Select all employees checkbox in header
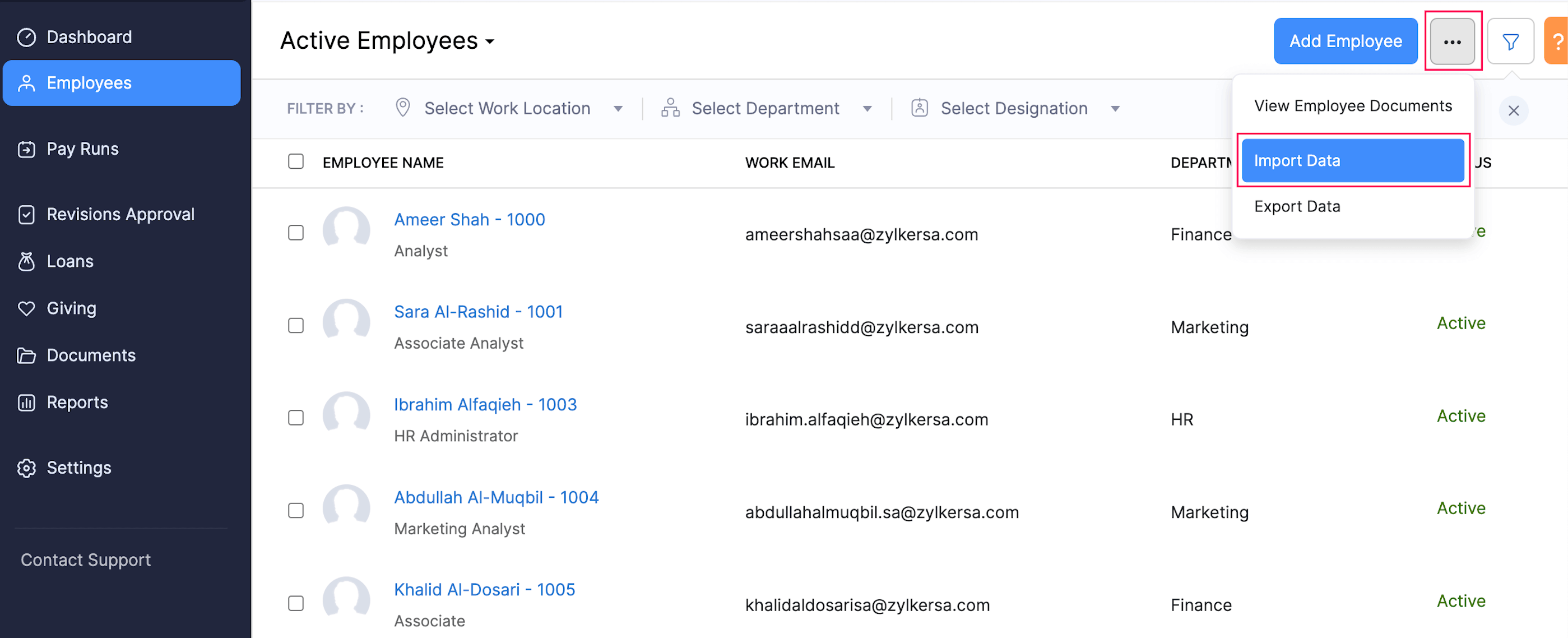The width and height of the screenshot is (1568, 638). tap(296, 161)
